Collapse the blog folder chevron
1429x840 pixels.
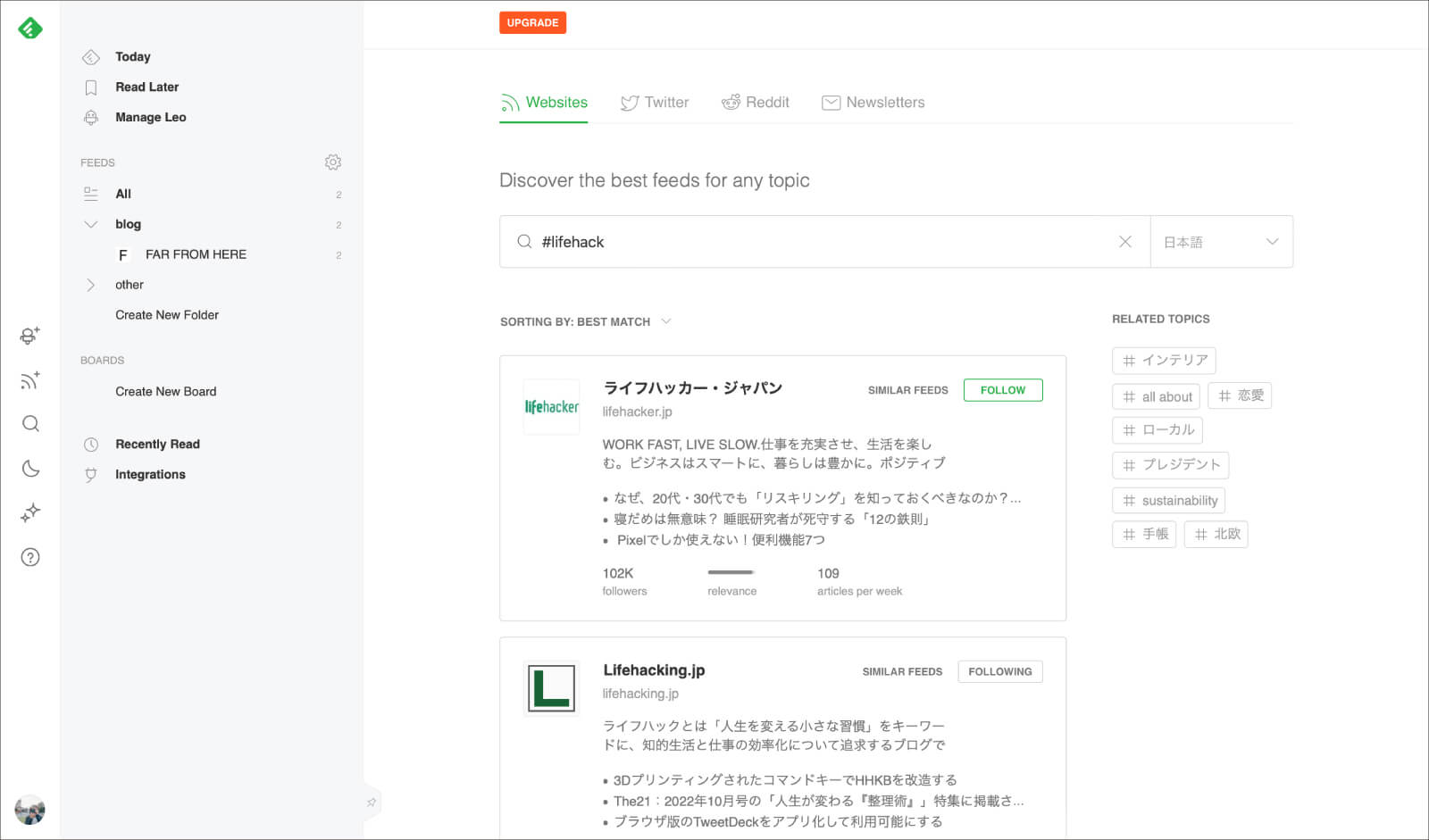90,224
